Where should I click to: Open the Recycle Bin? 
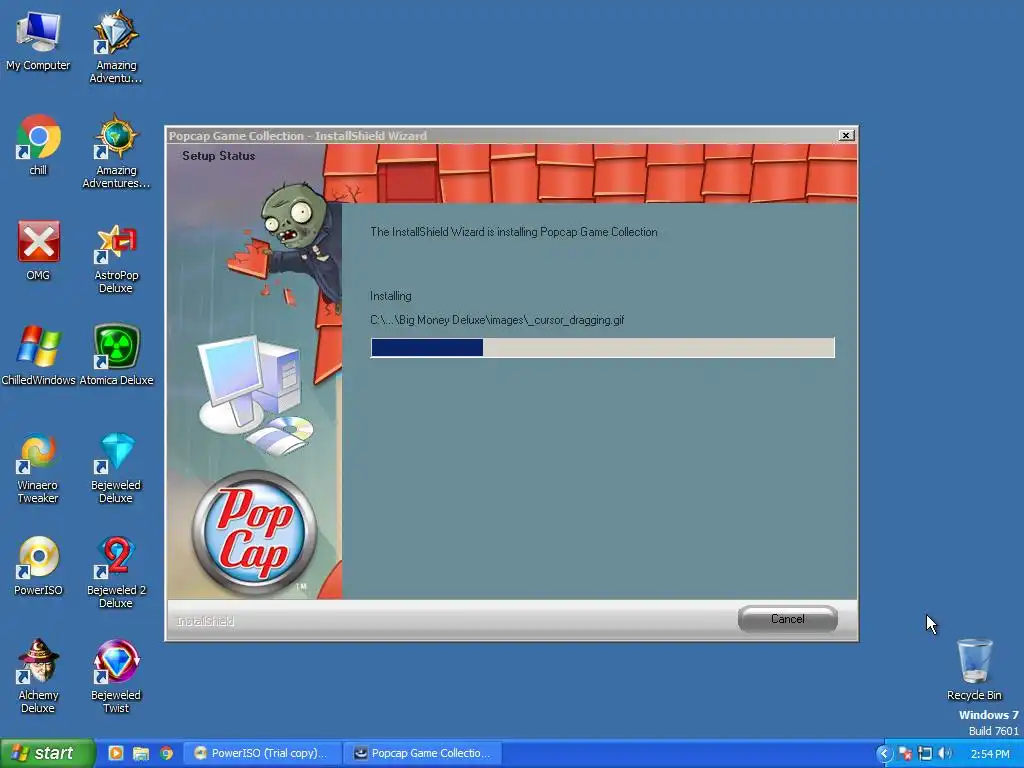click(974, 669)
